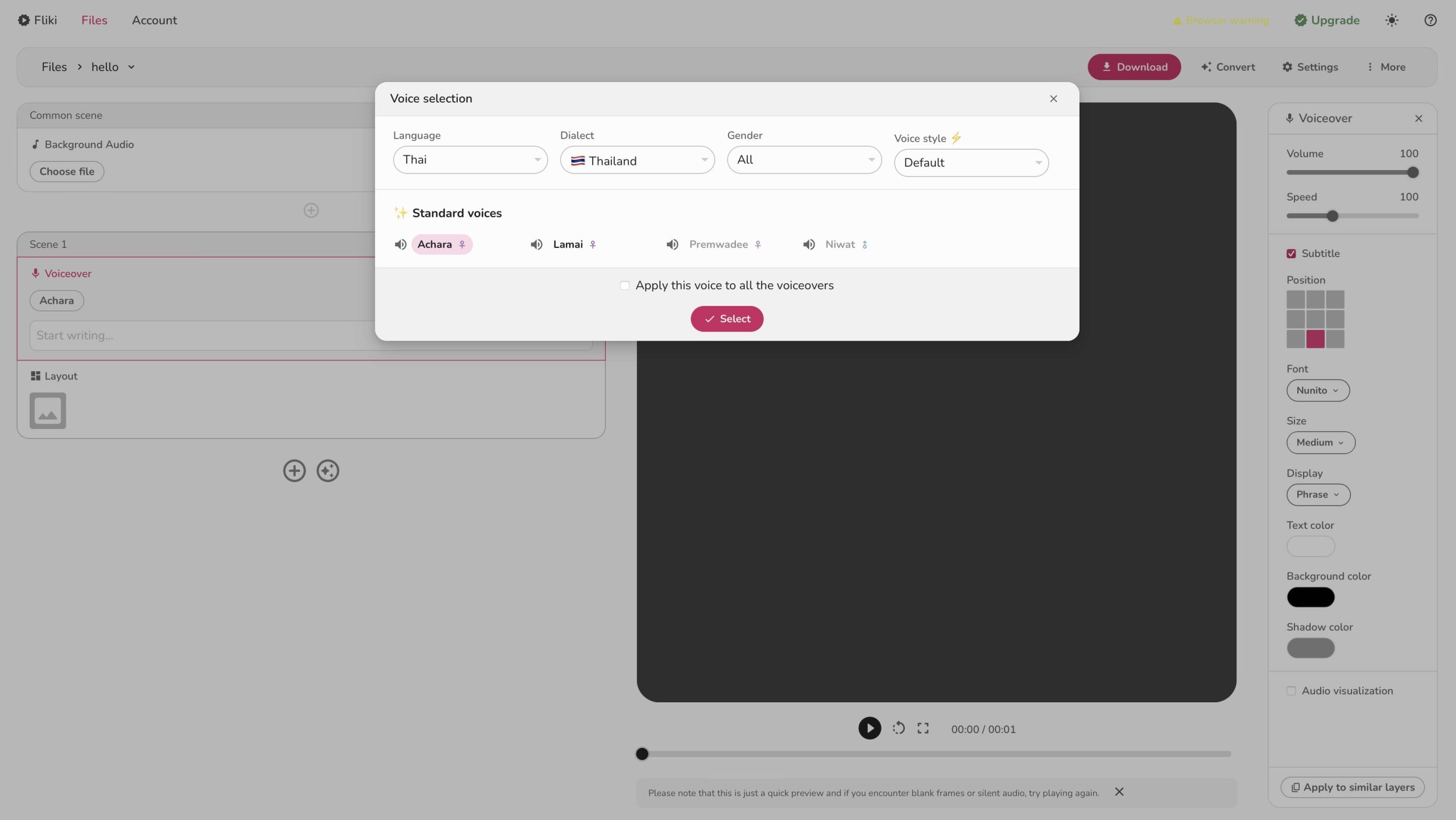This screenshot has height=820, width=1456.
Task: Click the restart preview icon
Action: (x=899, y=728)
